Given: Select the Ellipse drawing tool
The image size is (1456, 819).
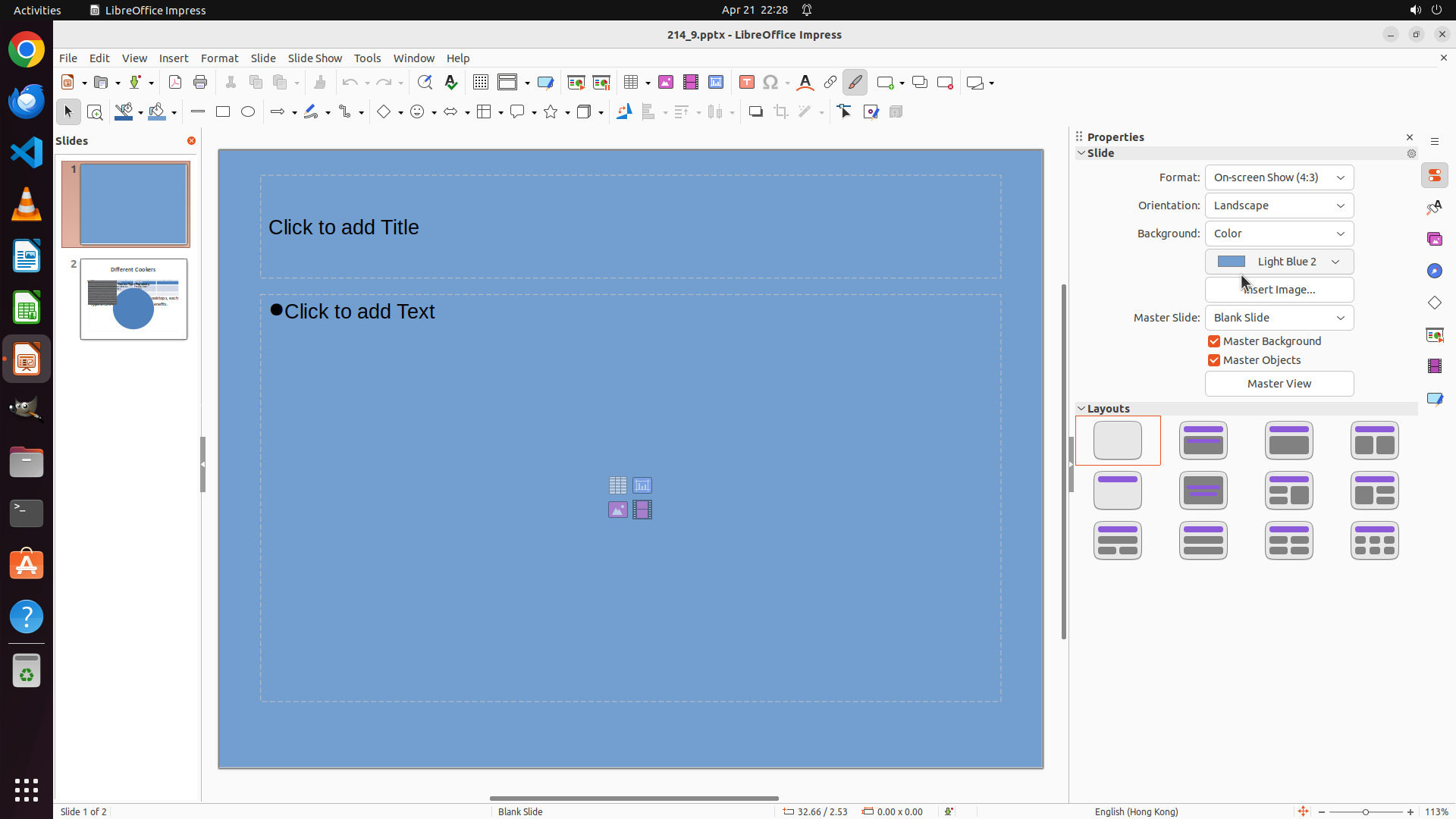Looking at the screenshot, I should pos(248,112).
